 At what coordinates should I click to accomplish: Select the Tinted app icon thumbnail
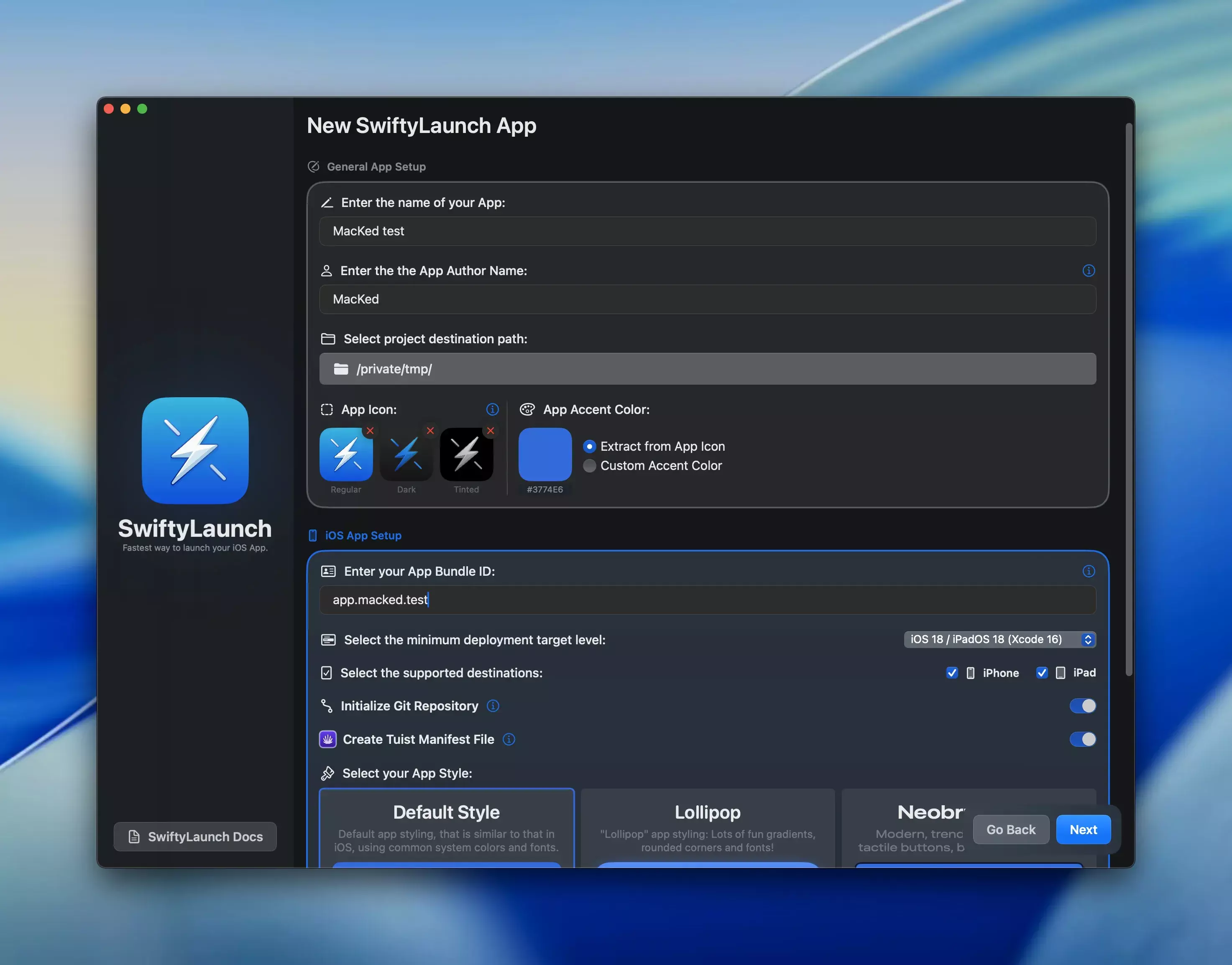coord(466,454)
